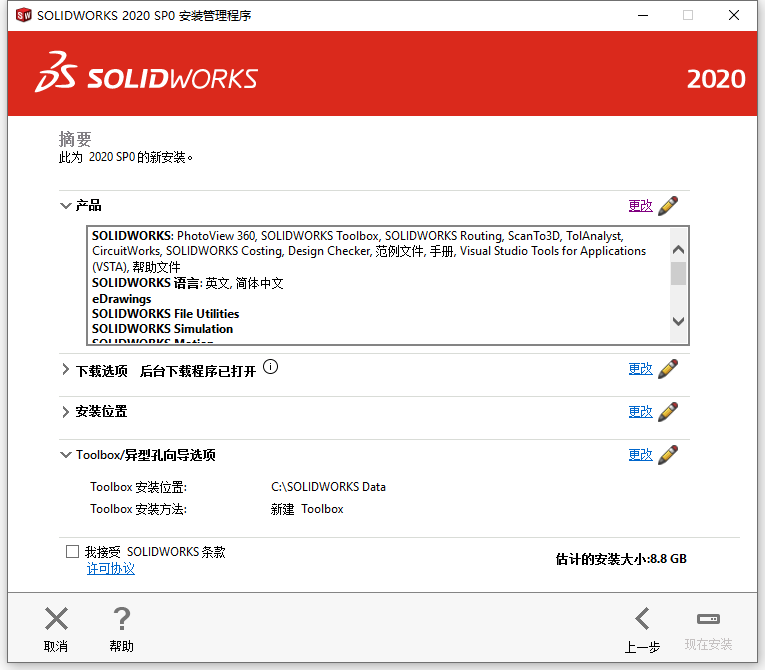Viewport: 765px width, 670px height.
Task: Click the SOLIDWORKS 语言: 英文, 简体中文 line
Action: pyautogui.click(x=188, y=283)
